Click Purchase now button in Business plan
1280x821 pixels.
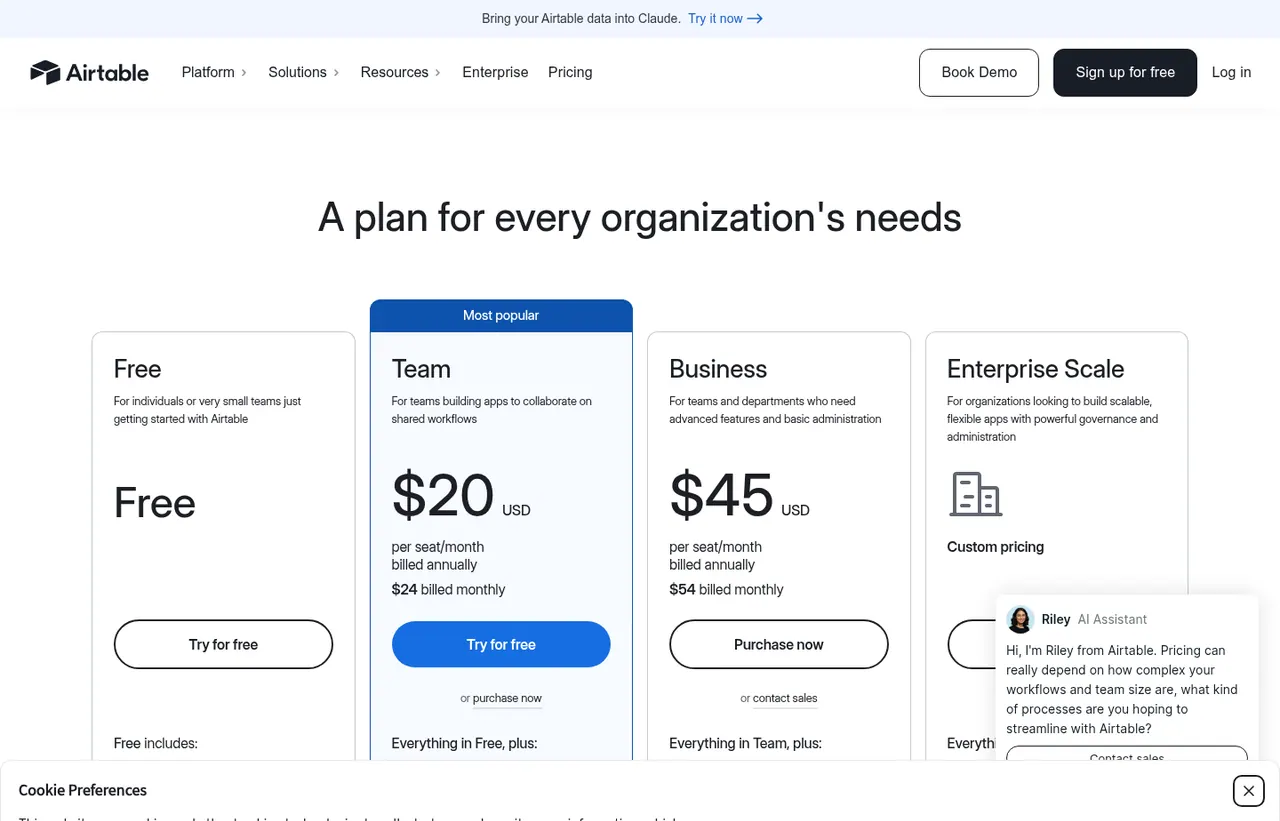(779, 644)
